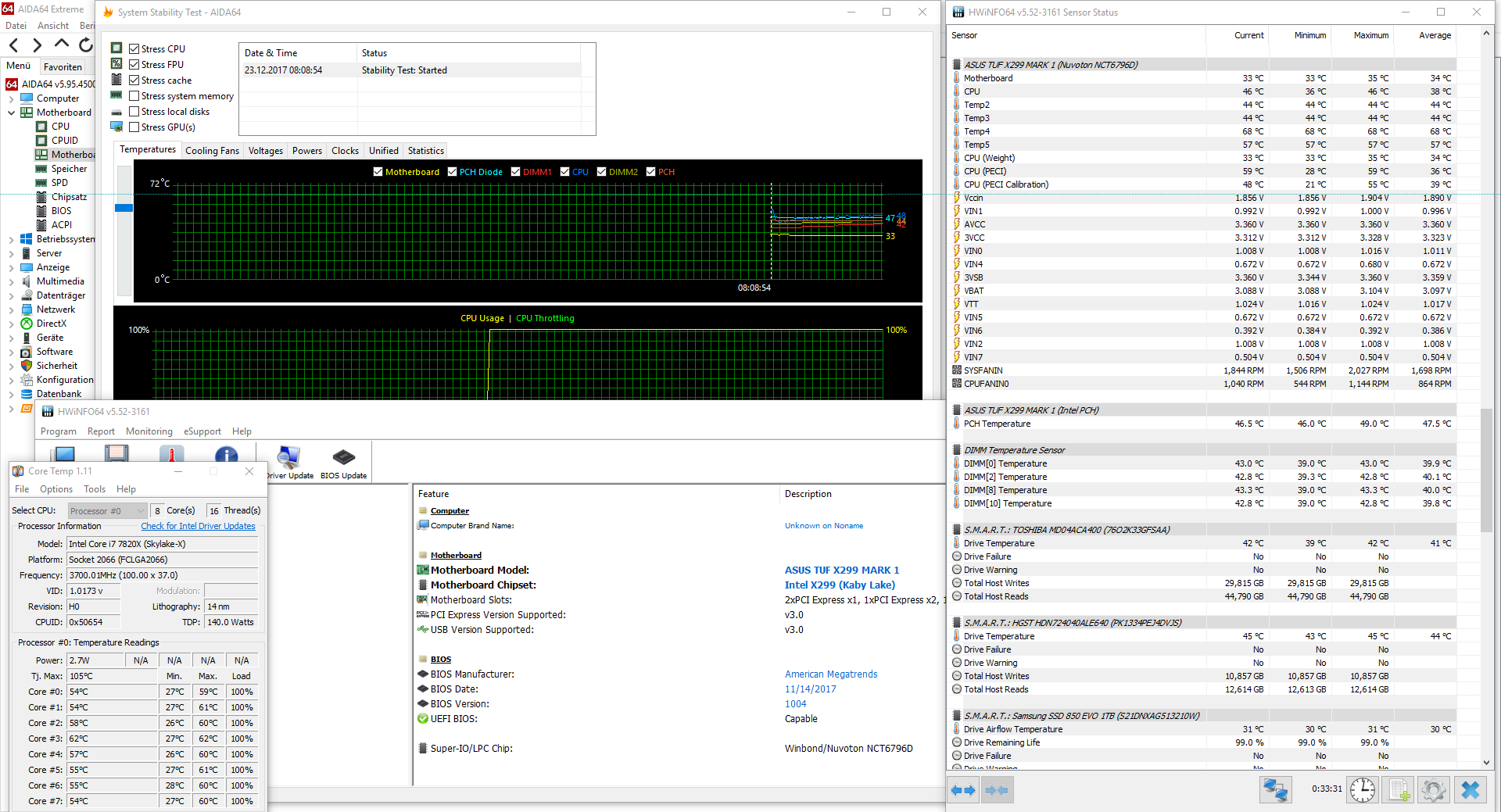Switch to Voltages tab
The height and width of the screenshot is (812, 1501).
tap(266, 151)
